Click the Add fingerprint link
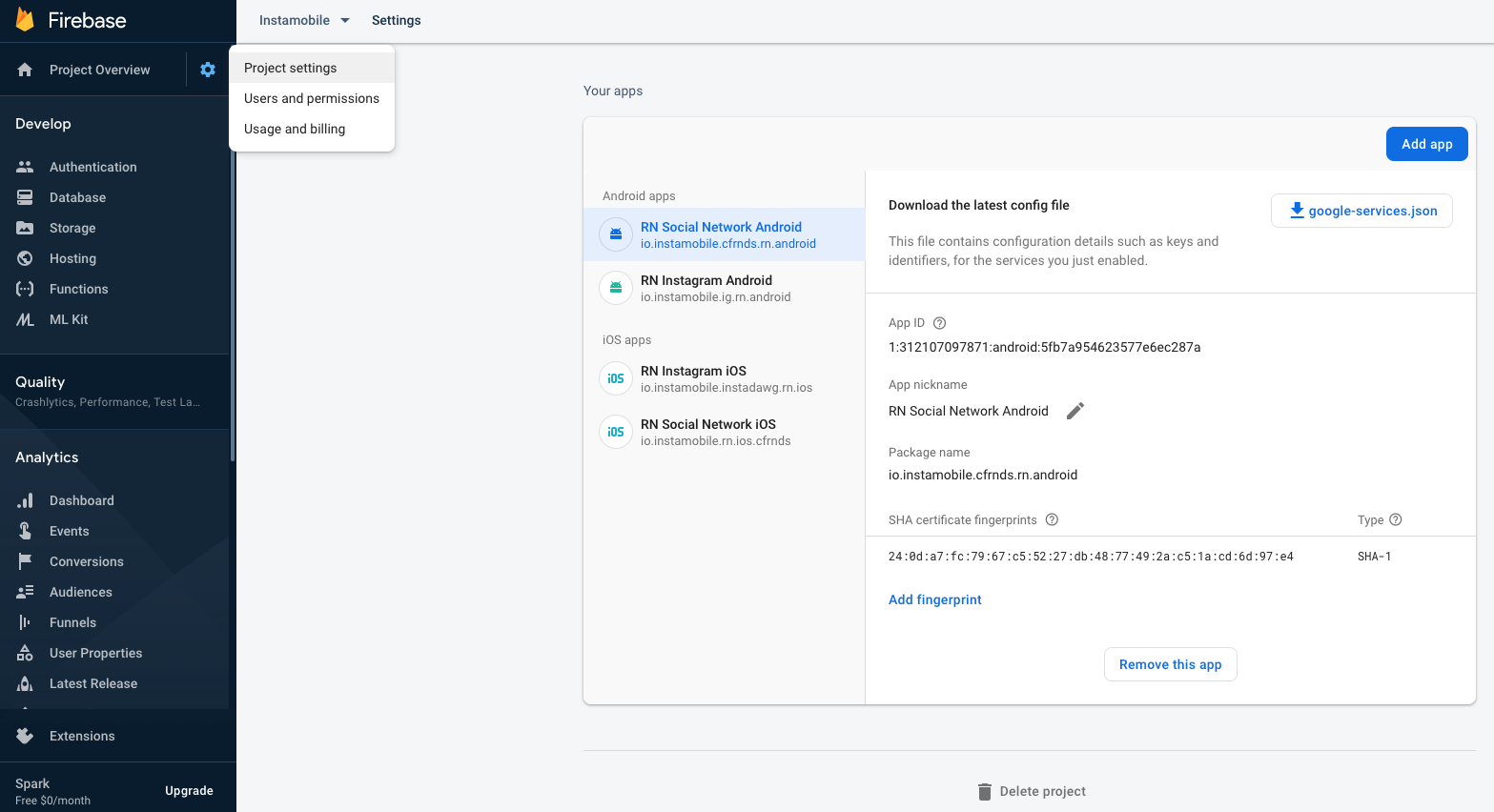Screen dimensions: 1494x812 [x=934, y=599]
